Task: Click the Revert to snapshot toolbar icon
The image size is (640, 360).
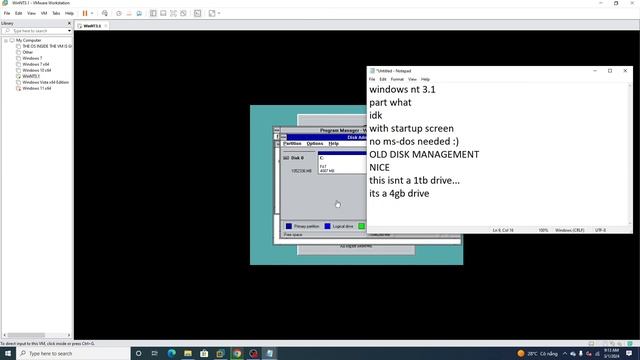Action: (129, 13)
